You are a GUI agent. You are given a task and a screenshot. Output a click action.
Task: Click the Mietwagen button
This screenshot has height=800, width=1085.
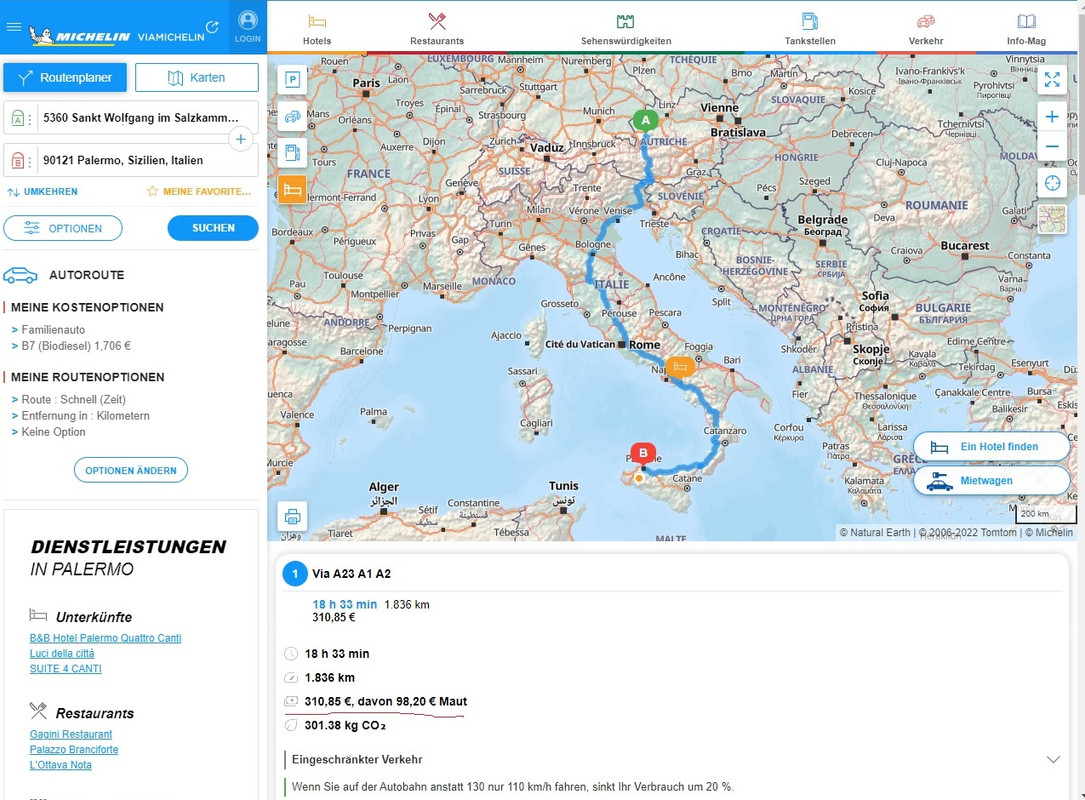click(x=992, y=480)
